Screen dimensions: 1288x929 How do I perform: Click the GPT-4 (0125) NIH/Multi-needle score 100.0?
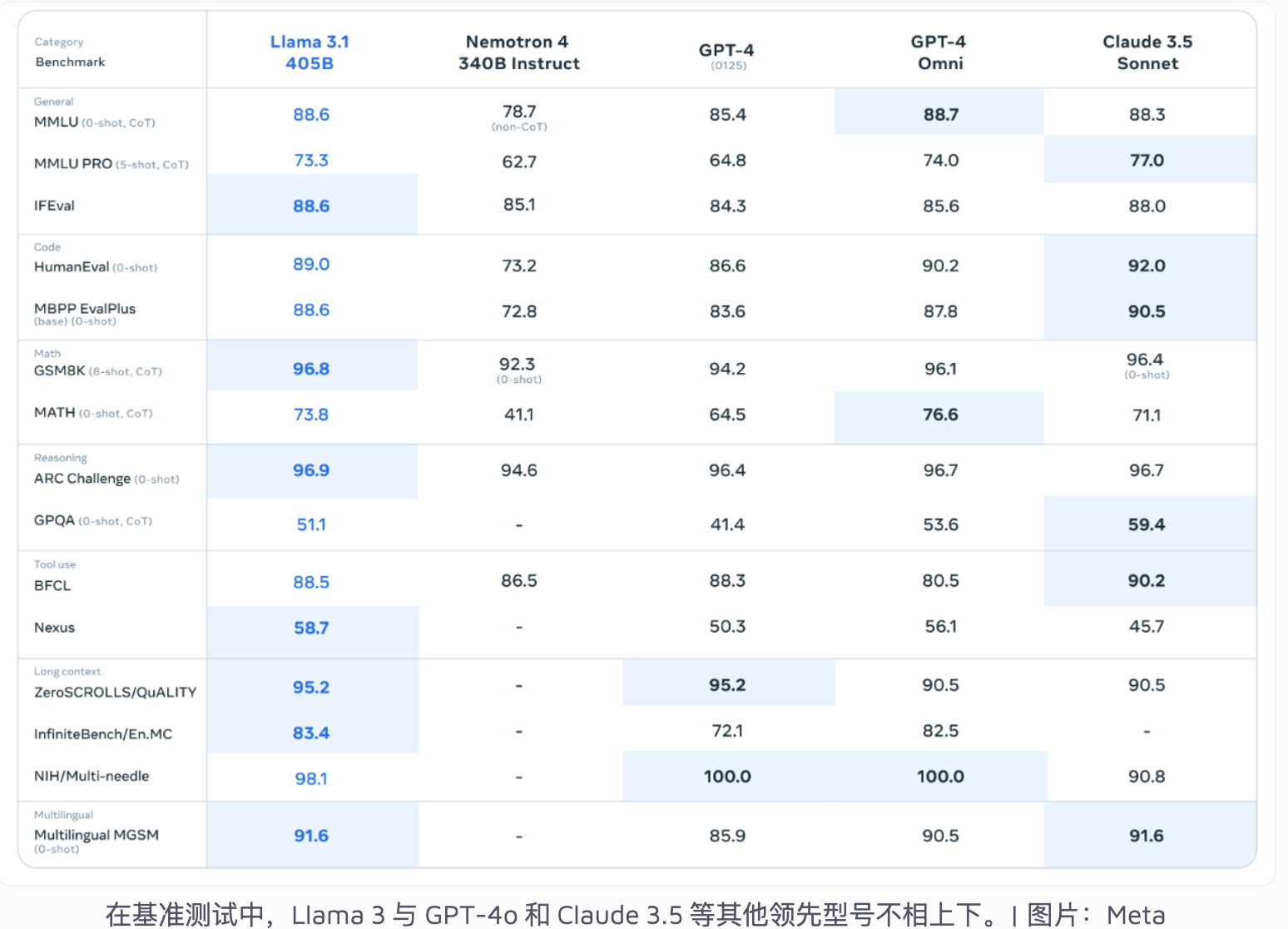point(727,777)
